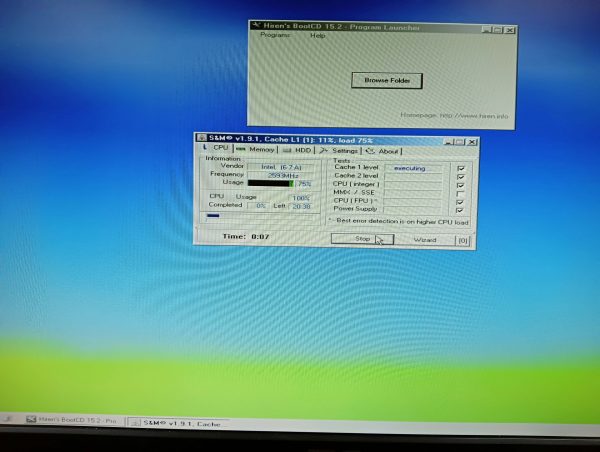Minimize the Hiren's BootCD launcher window
The image size is (600, 452).
tap(485, 31)
